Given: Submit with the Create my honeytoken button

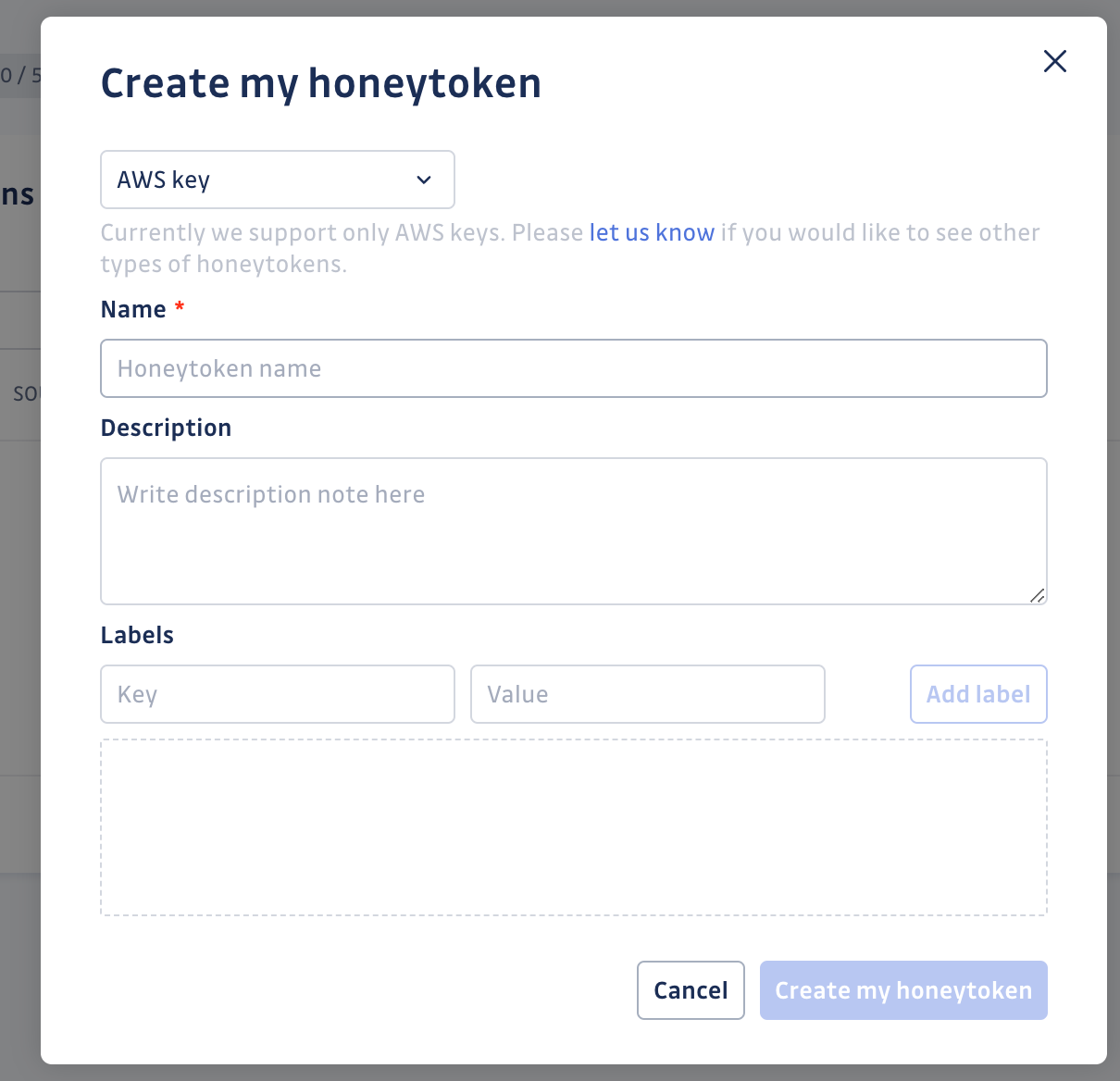Looking at the screenshot, I should [x=903, y=990].
